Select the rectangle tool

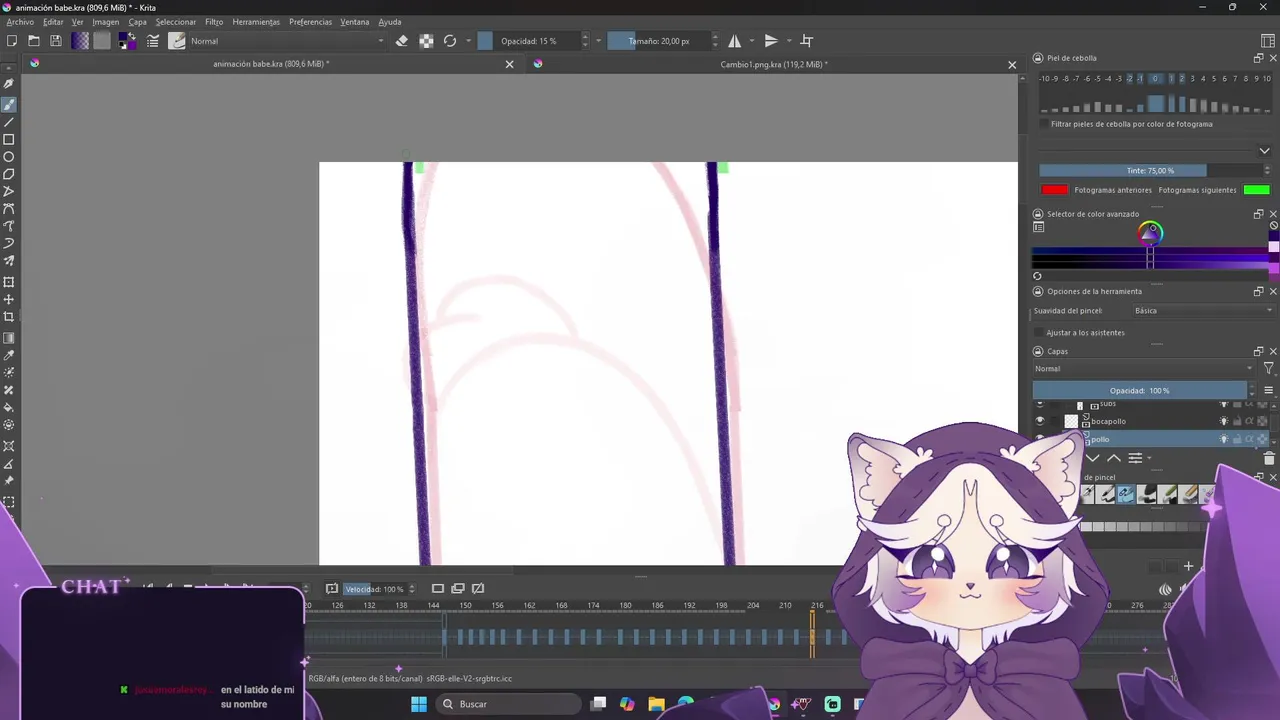9,140
